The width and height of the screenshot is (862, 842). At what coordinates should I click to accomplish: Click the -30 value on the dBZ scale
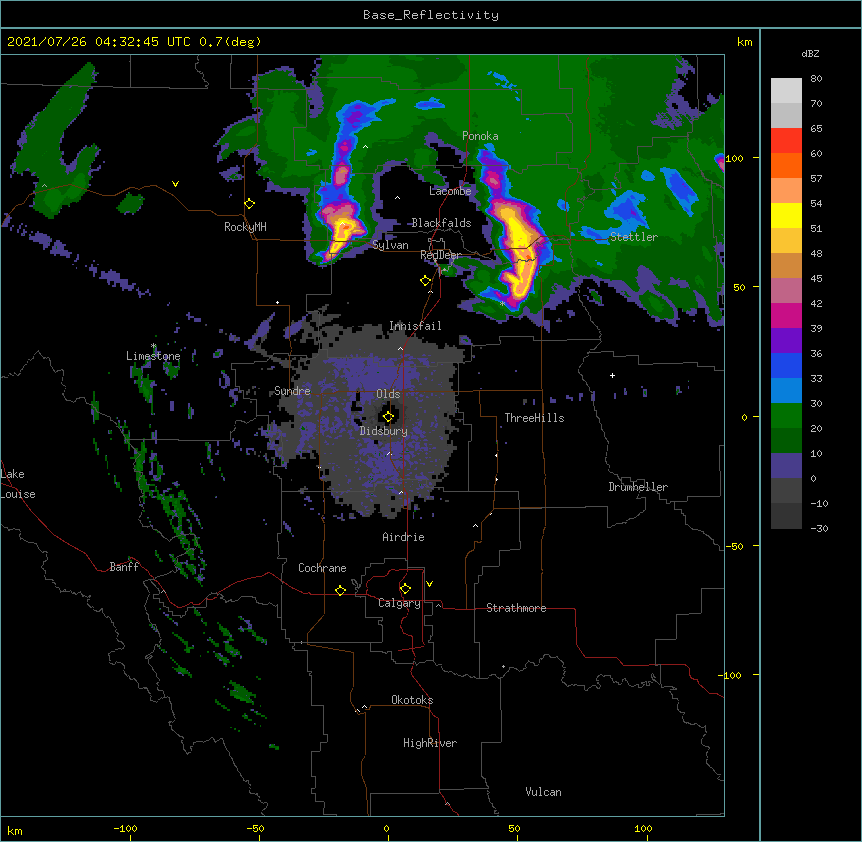819,528
